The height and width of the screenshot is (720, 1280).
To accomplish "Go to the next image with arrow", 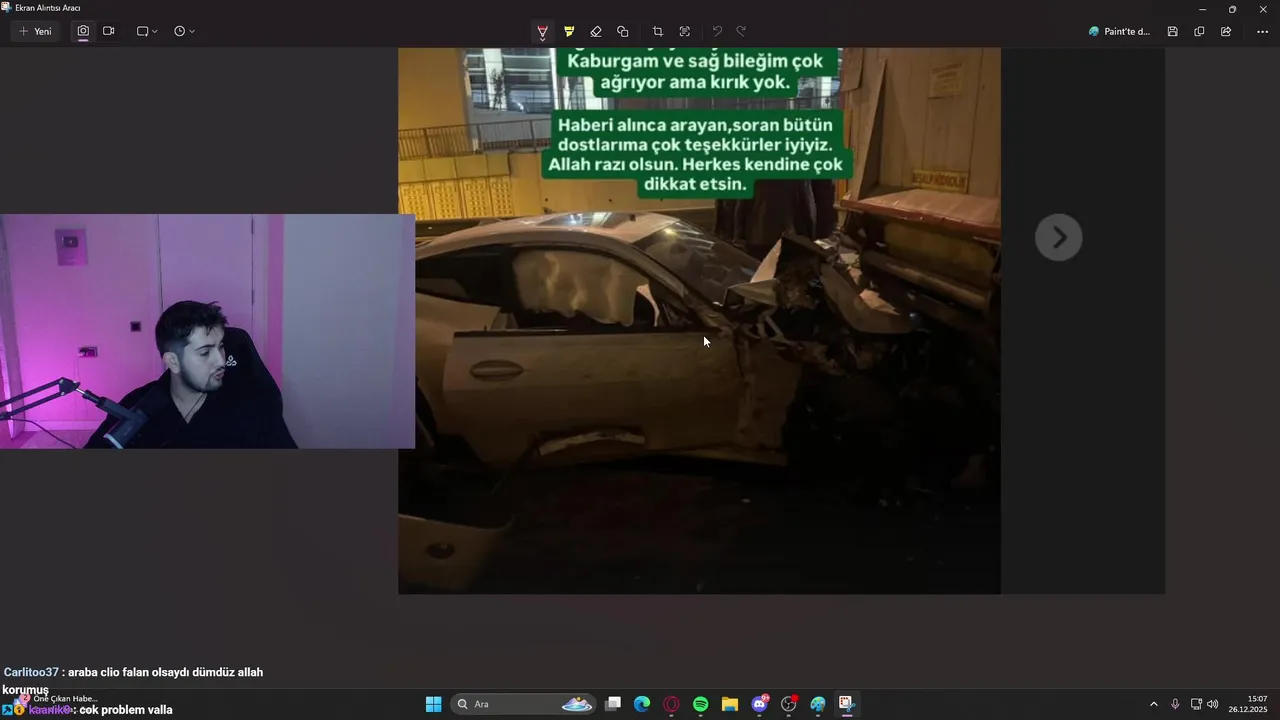I will [1059, 238].
